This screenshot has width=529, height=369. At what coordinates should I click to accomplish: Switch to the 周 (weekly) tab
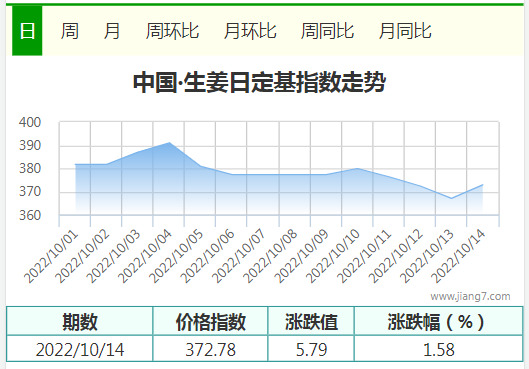[69, 31]
